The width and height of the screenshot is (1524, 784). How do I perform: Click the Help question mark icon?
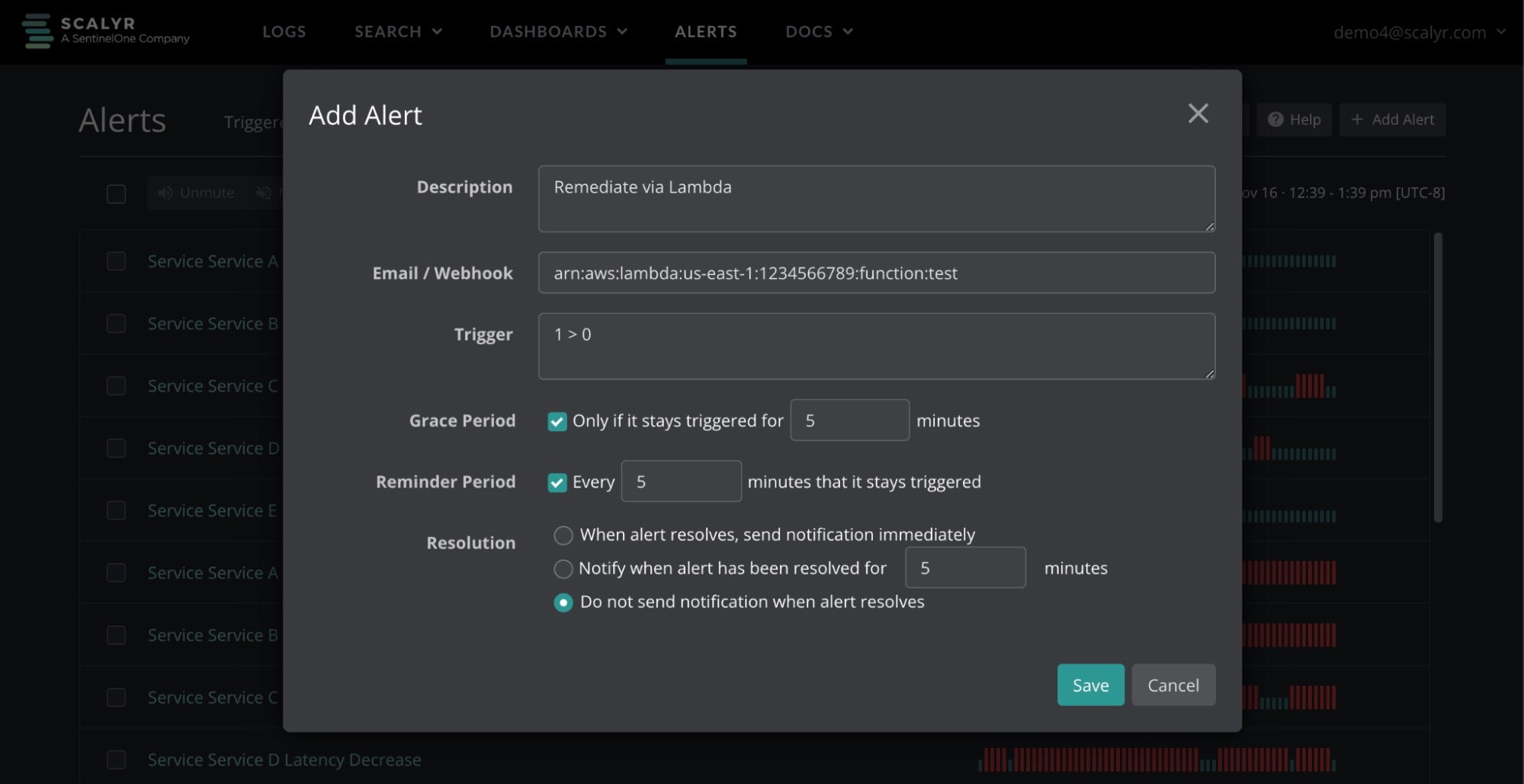click(x=1275, y=120)
